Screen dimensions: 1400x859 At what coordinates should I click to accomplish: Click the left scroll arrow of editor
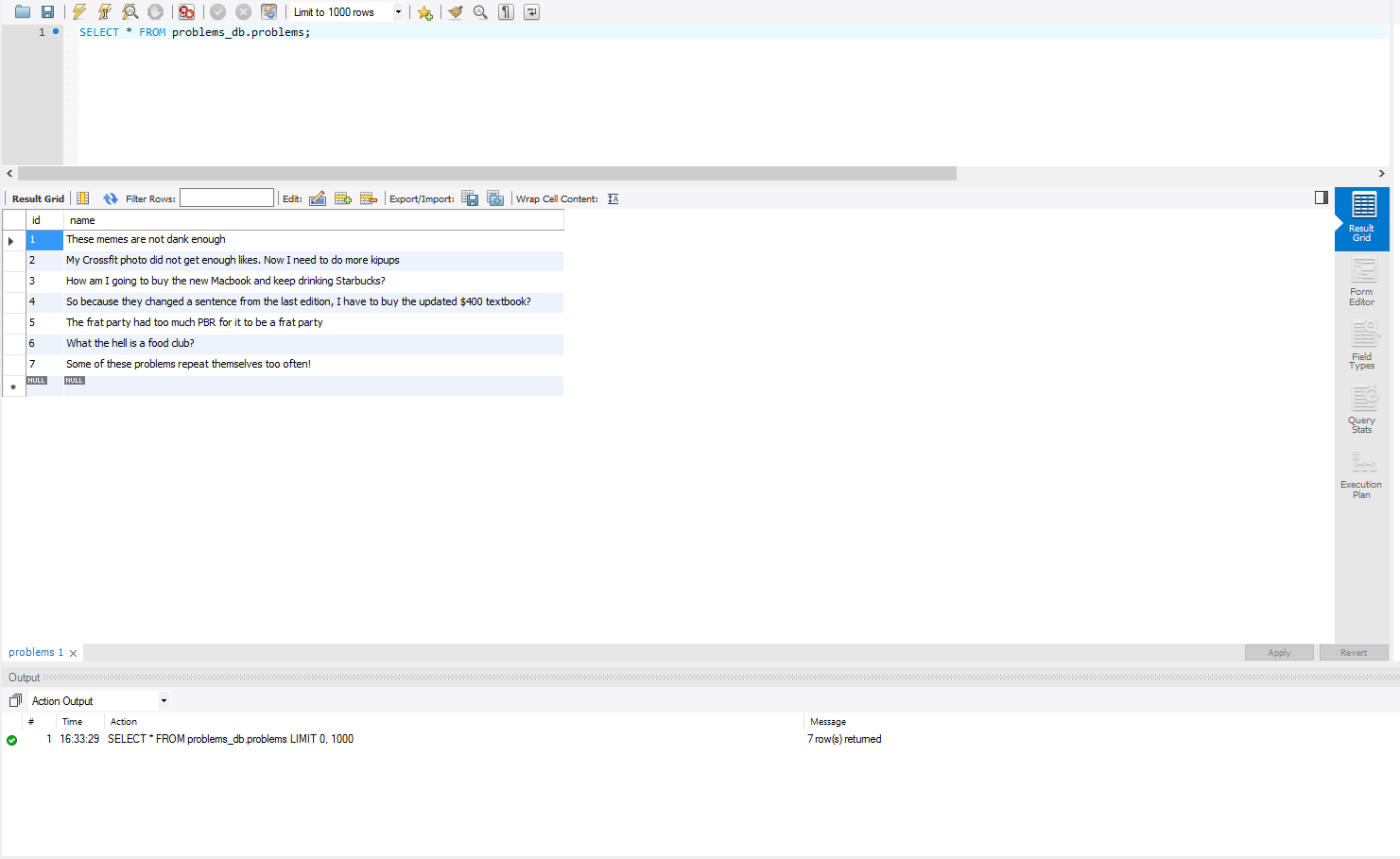(9, 173)
